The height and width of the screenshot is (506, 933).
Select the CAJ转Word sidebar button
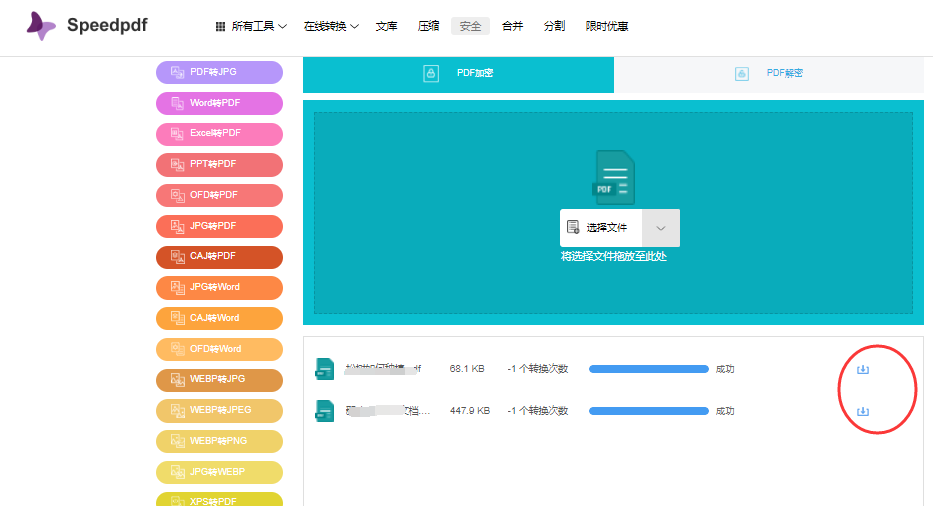pyautogui.click(x=220, y=318)
